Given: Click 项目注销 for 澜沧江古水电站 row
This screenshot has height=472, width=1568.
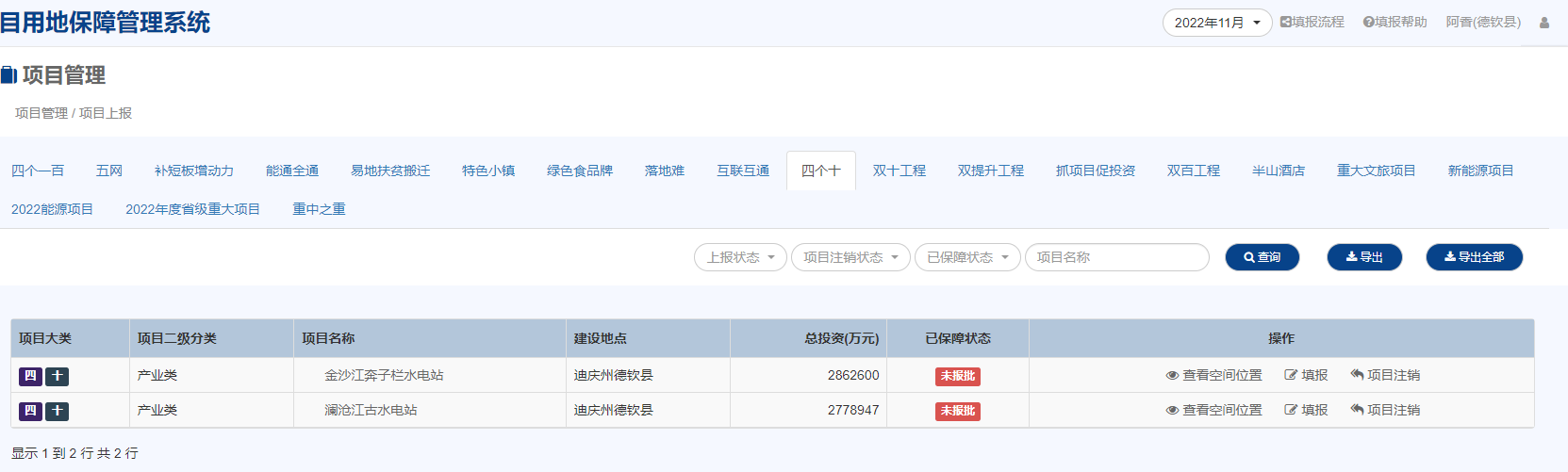Looking at the screenshot, I should pyautogui.click(x=1384, y=410).
